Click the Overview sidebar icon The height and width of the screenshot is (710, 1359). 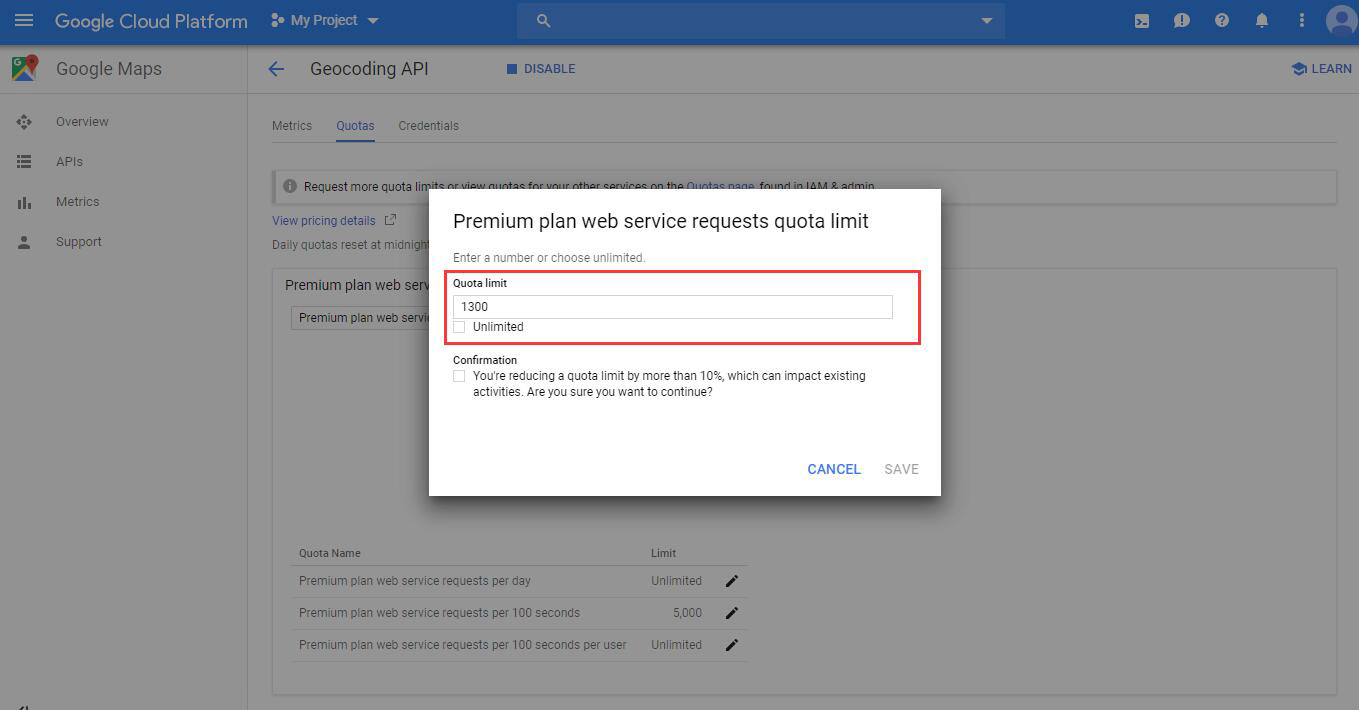(24, 122)
